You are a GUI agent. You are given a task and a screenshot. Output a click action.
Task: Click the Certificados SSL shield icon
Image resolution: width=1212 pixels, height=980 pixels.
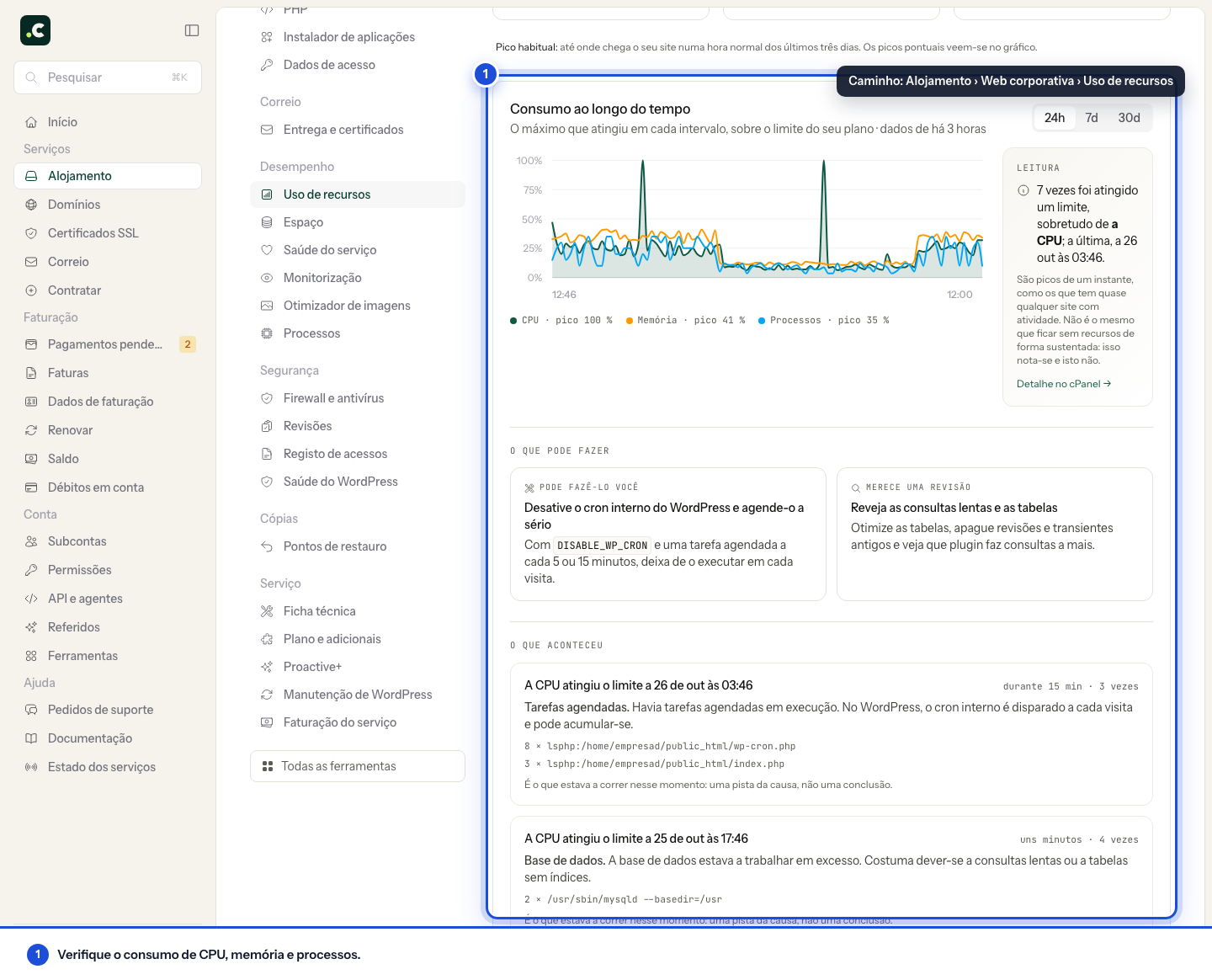click(31, 233)
